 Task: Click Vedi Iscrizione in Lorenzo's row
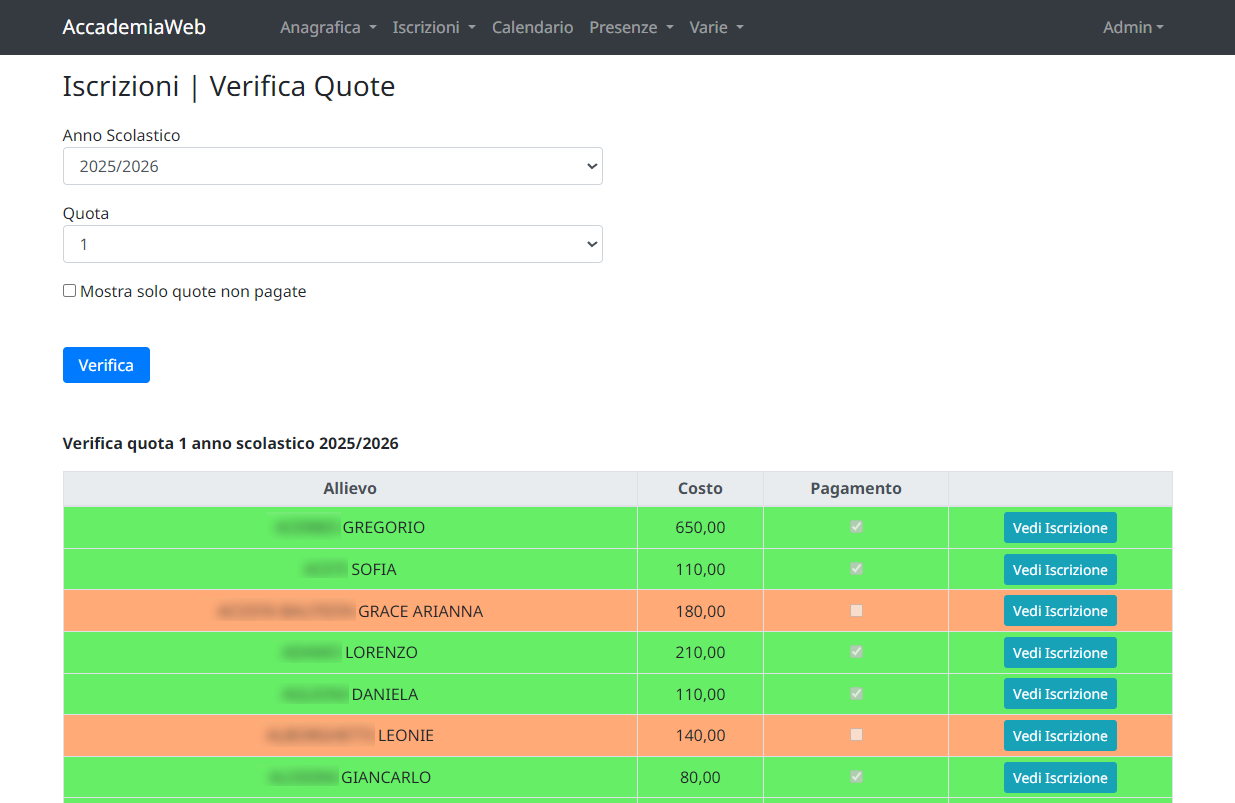pos(1060,652)
